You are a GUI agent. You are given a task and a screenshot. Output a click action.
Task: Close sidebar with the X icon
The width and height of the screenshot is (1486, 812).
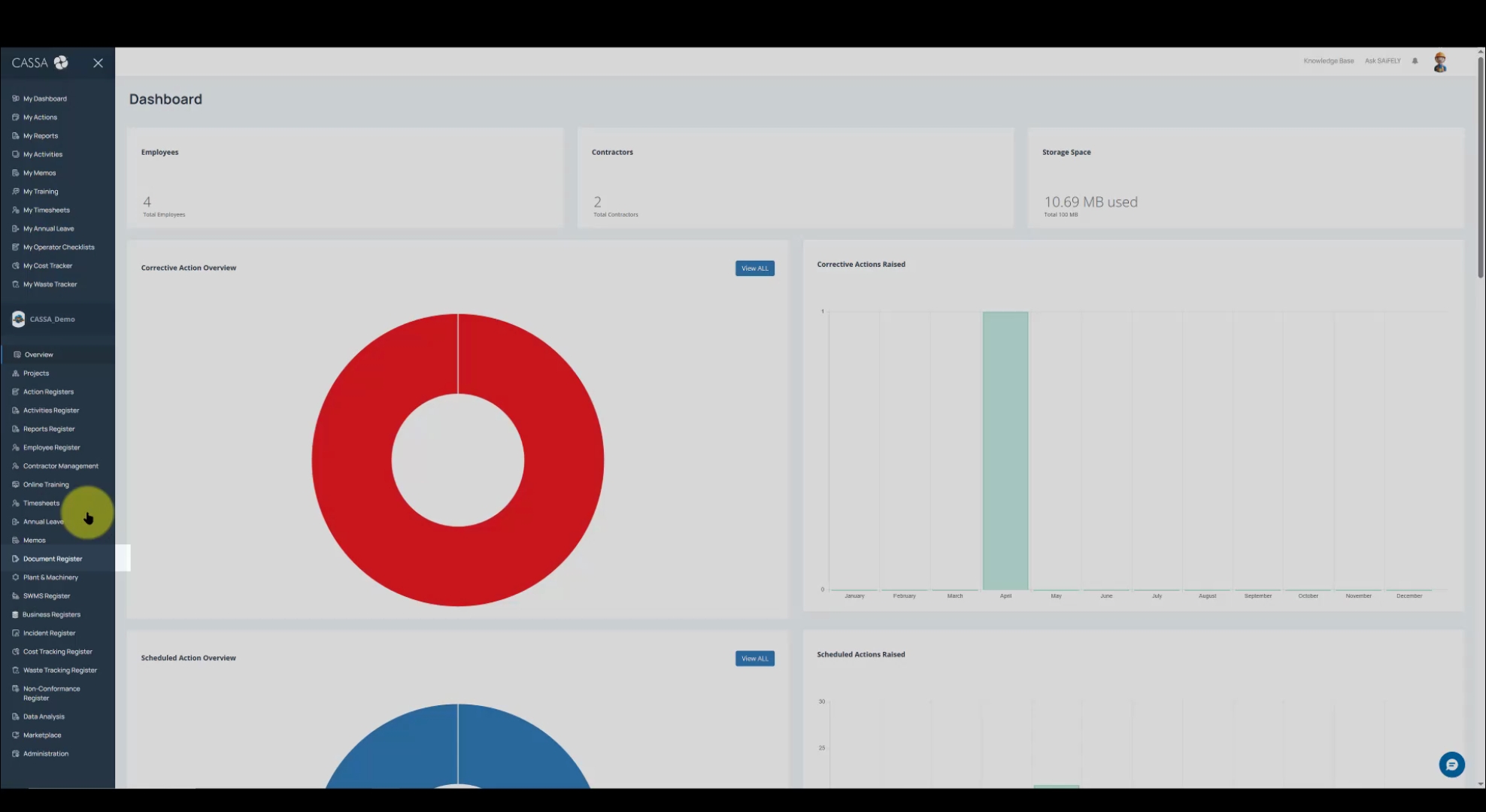tap(98, 63)
